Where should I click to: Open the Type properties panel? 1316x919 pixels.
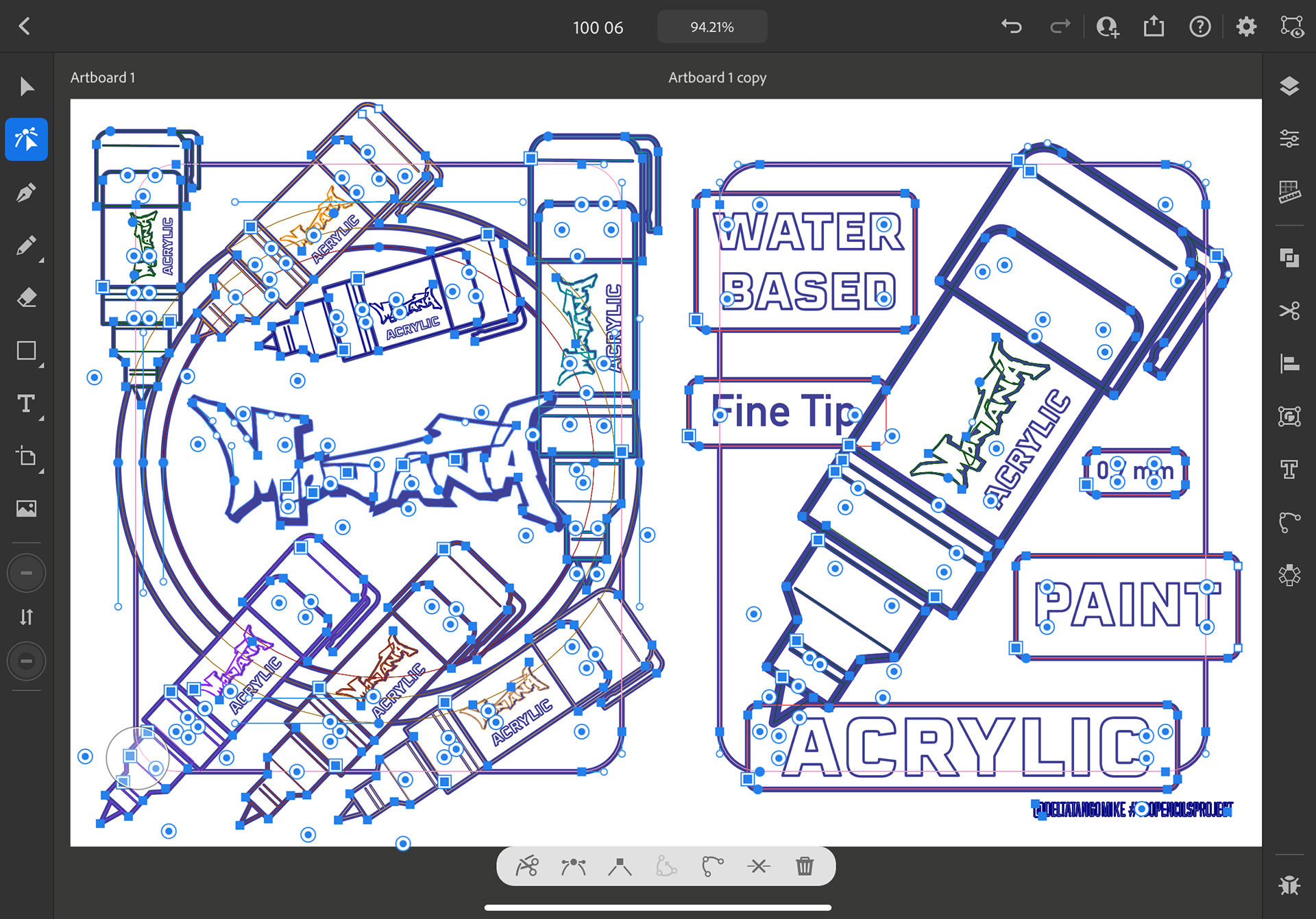[1289, 469]
